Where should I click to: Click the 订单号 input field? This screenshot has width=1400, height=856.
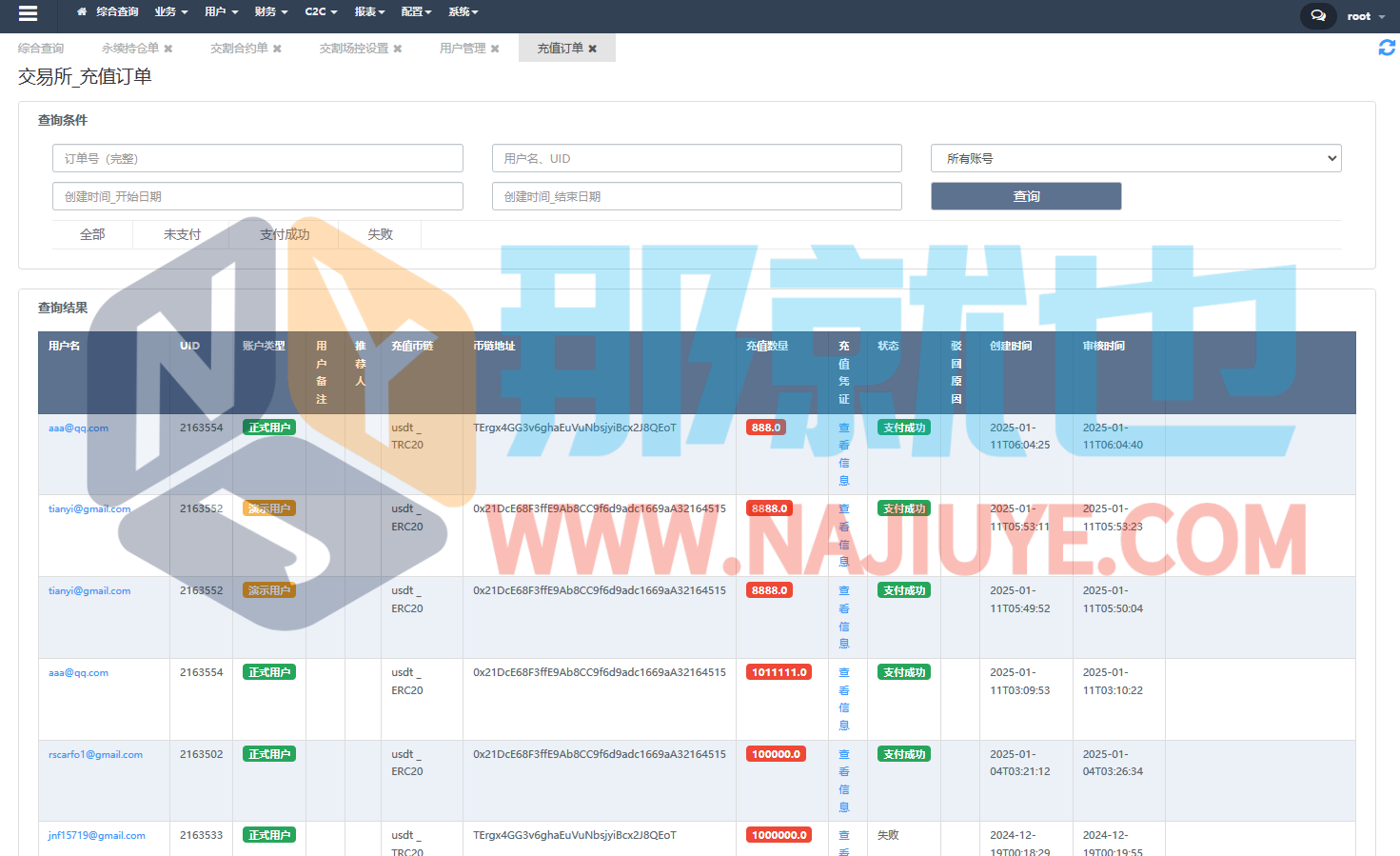click(x=257, y=158)
